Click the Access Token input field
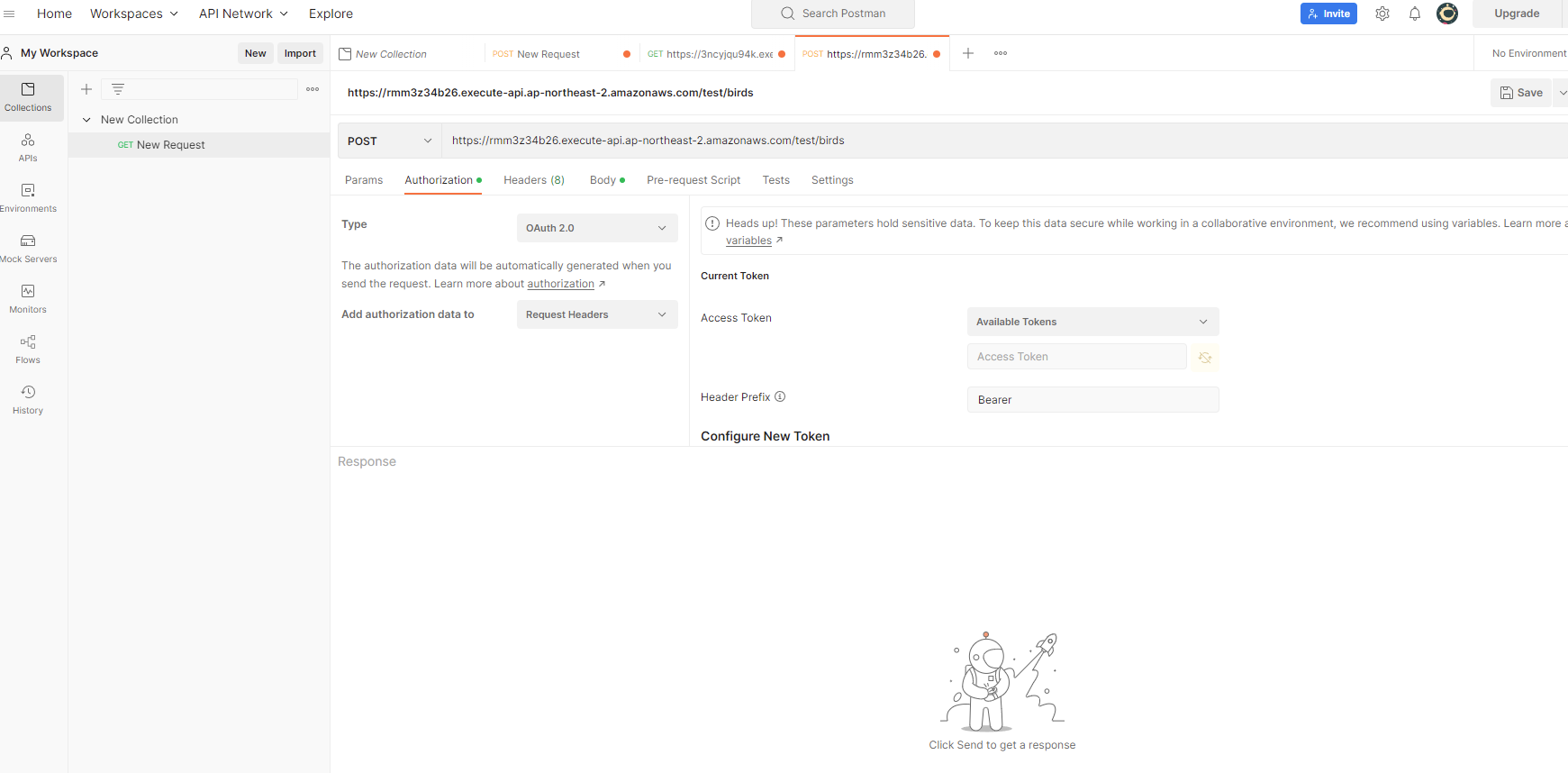This screenshot has width=1568, height=773. pyautogui.click(x=1076, y=357)
